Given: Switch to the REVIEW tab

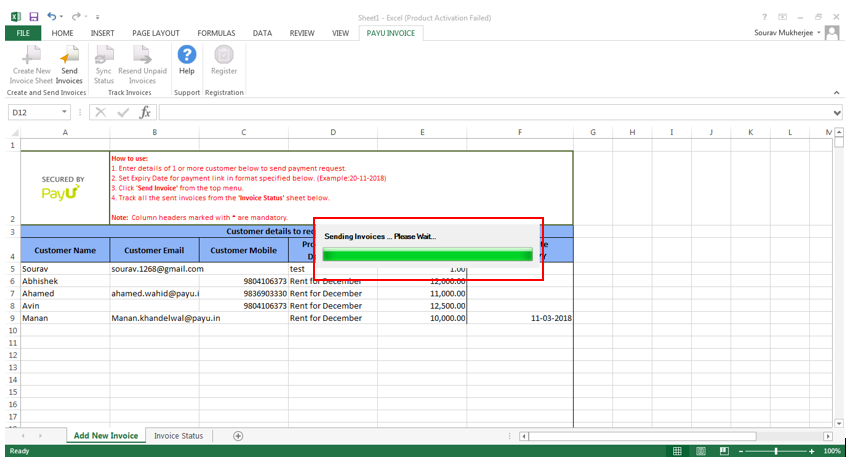Looking at the screenshot, I should pos(302,33).
